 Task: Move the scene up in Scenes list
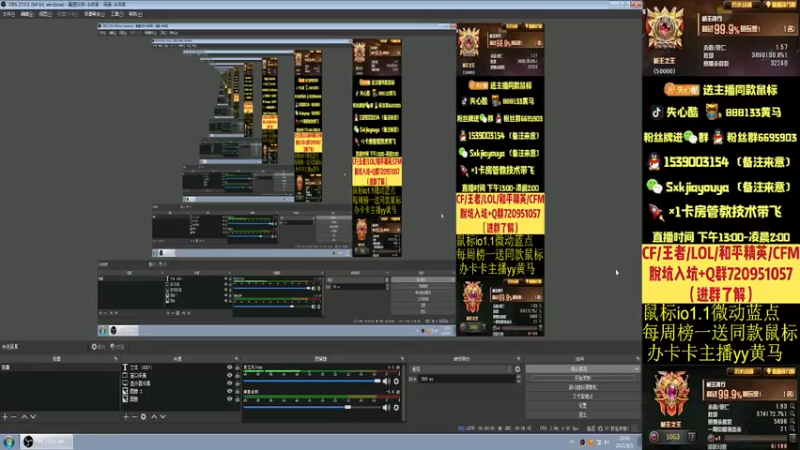tap(24, 417)
